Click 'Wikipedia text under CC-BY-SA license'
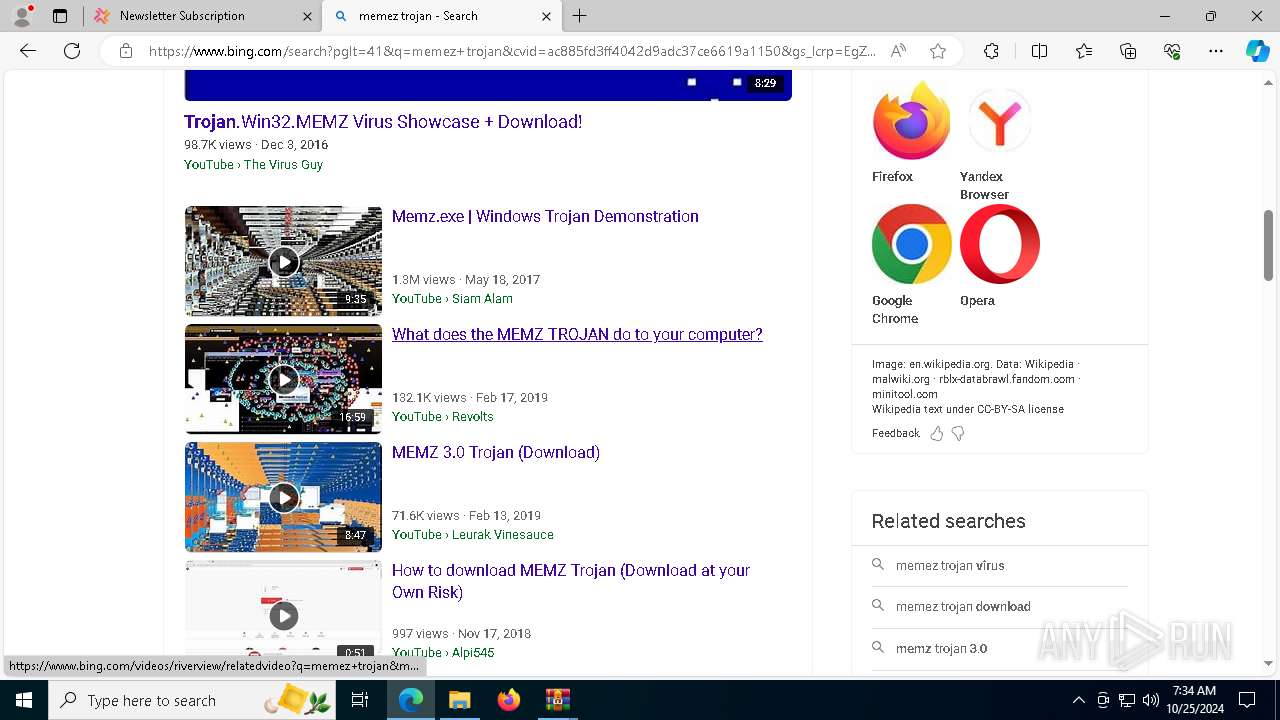This screenshot has width=1280, height=720. coord(967,409)
